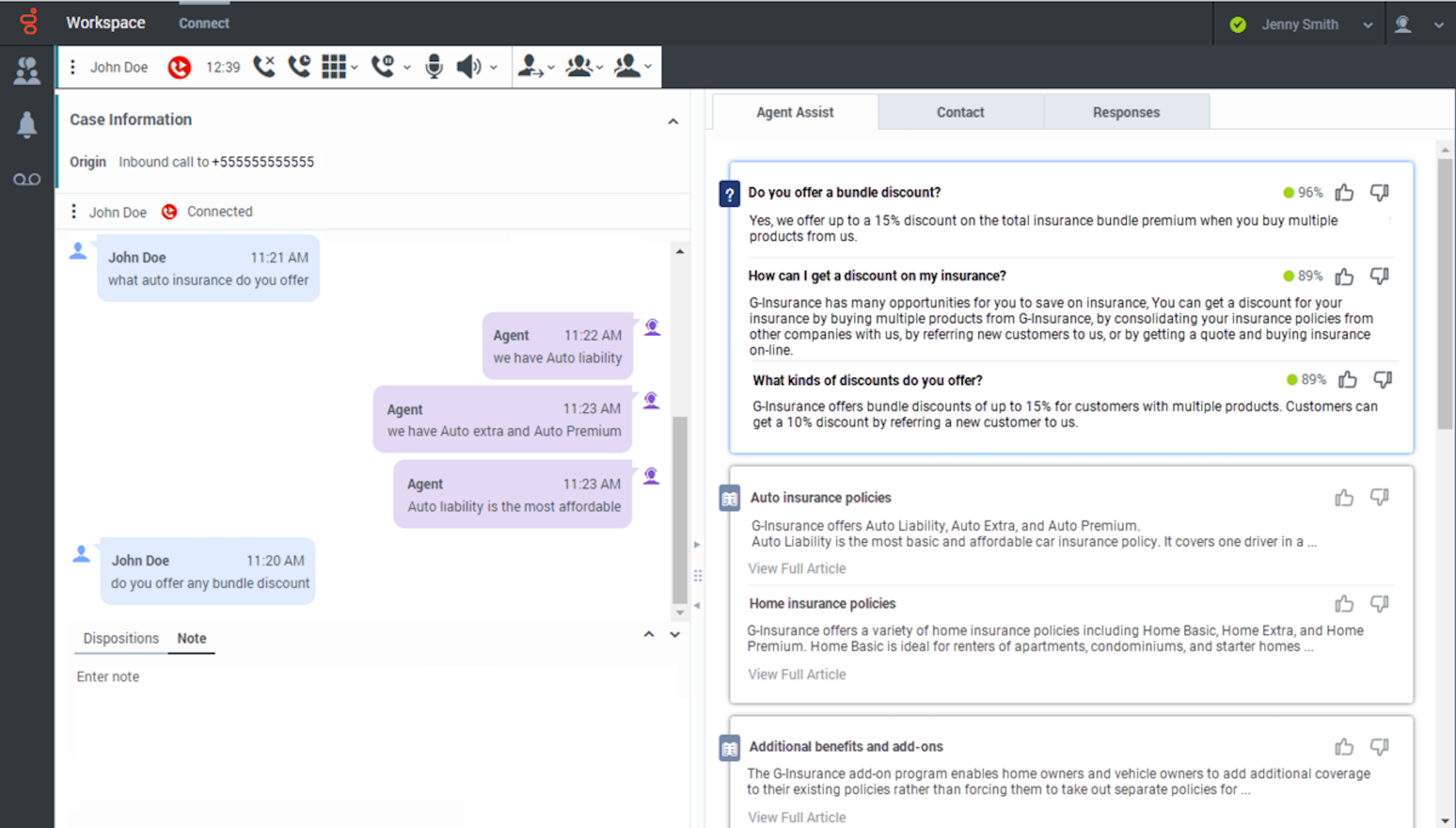Open voicemail from left sidebar
Screen dimensions: 1456x828
point(27,179)
